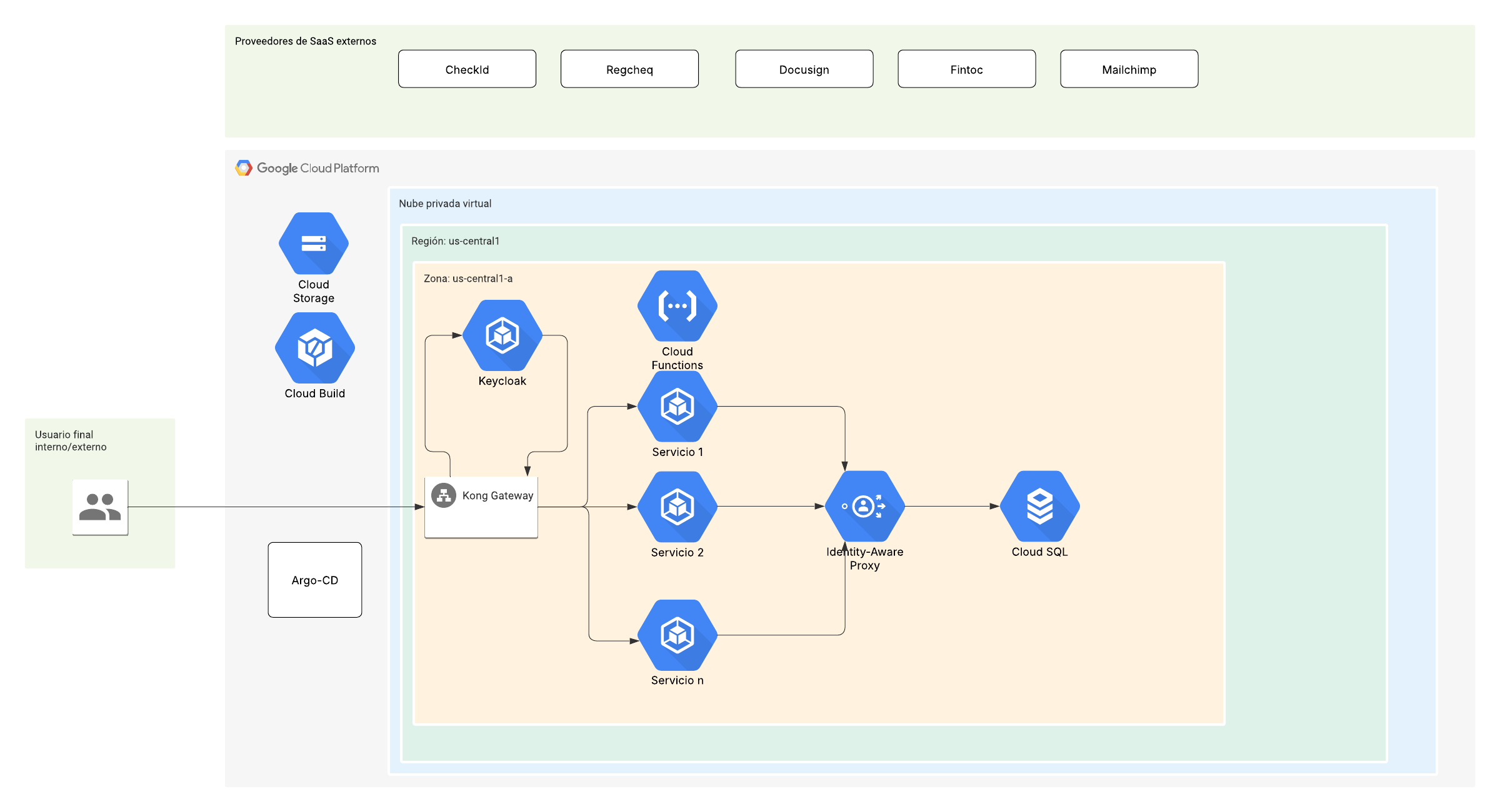Click the 'Servicio 2' text label
This screenshot has height=812, width=1500.
pyautogui.click(x=677, y=553)
